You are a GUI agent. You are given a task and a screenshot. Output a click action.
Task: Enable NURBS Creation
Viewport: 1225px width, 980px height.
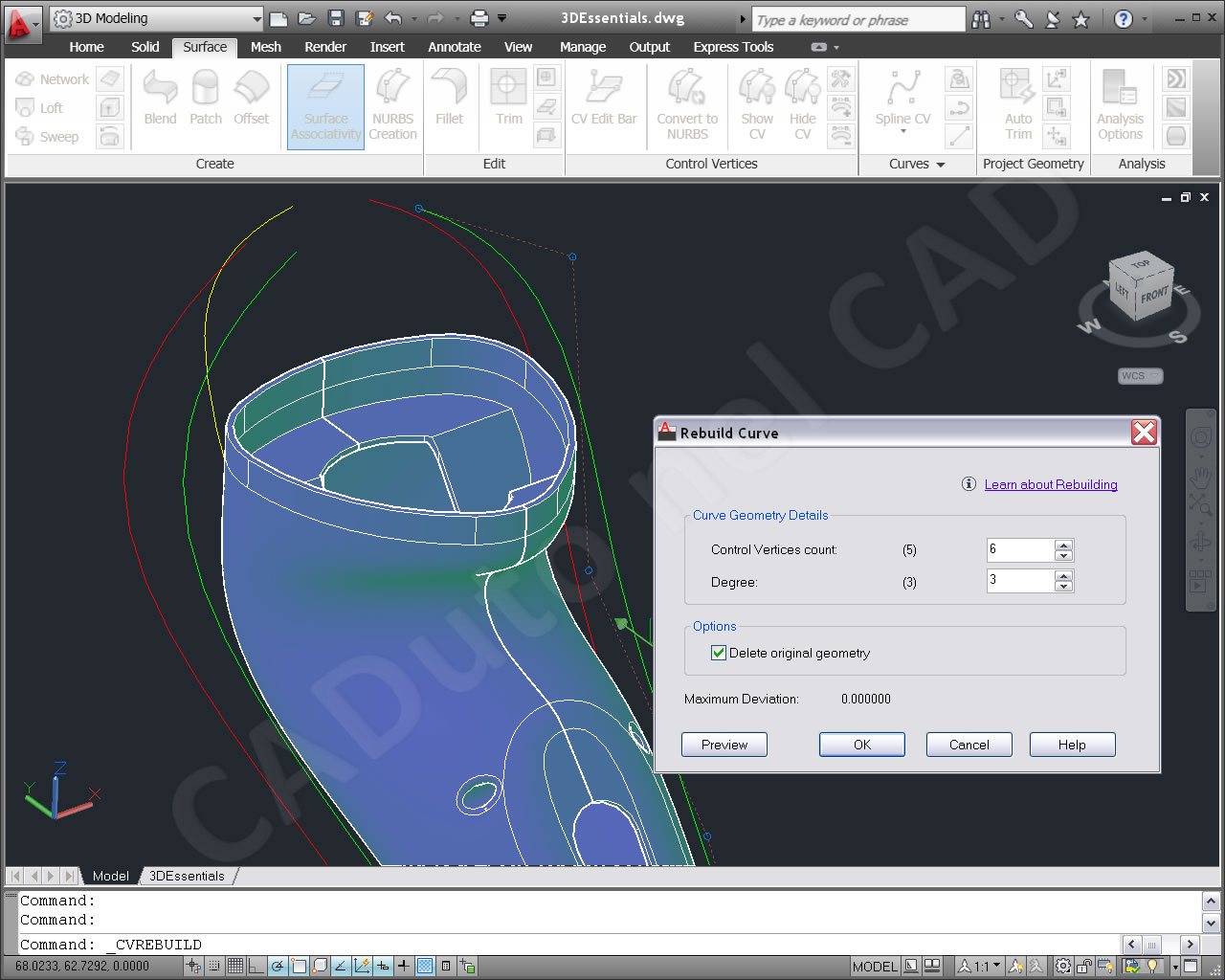point(392,106)
